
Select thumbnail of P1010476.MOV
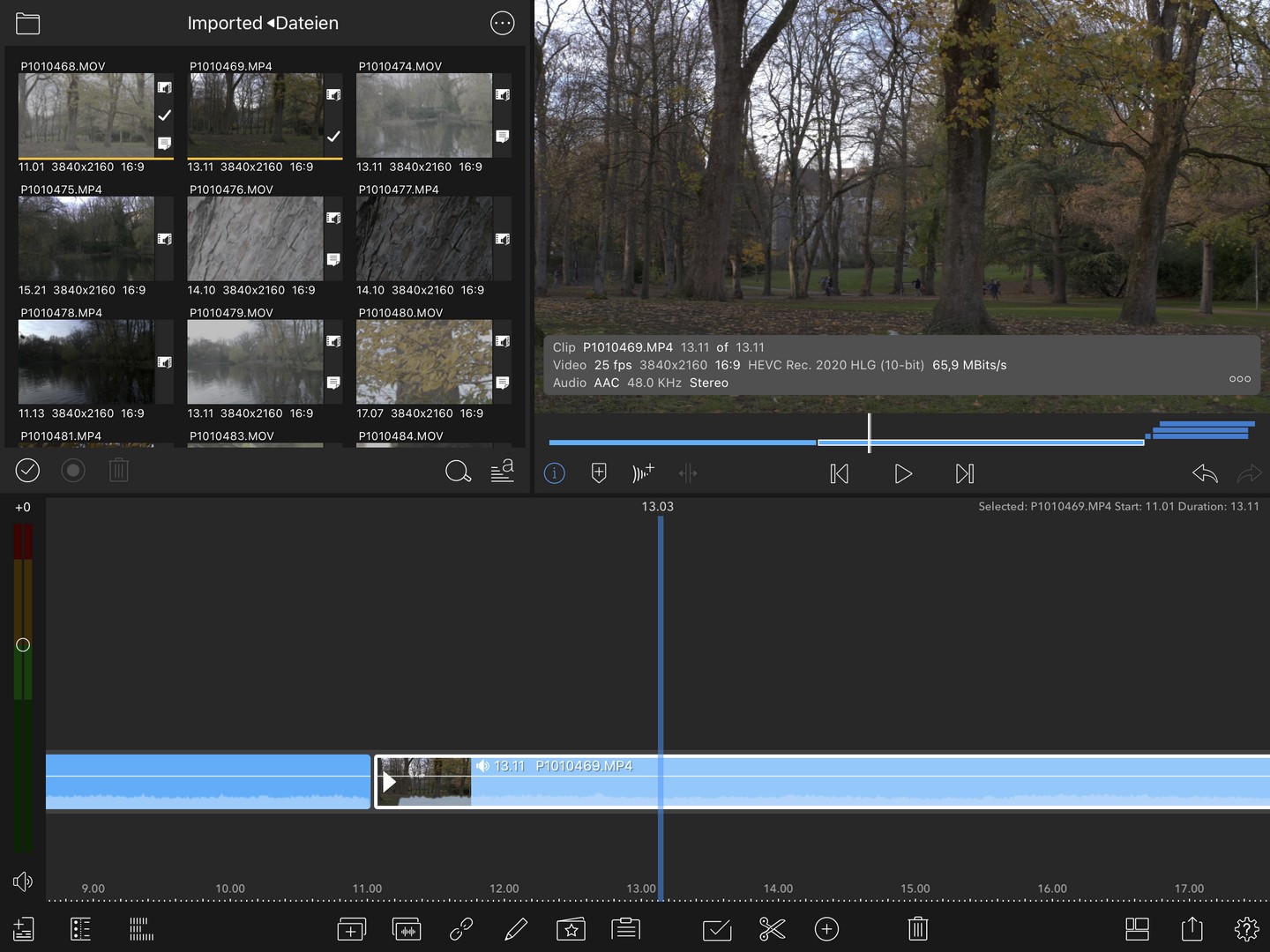coord(255,239)
